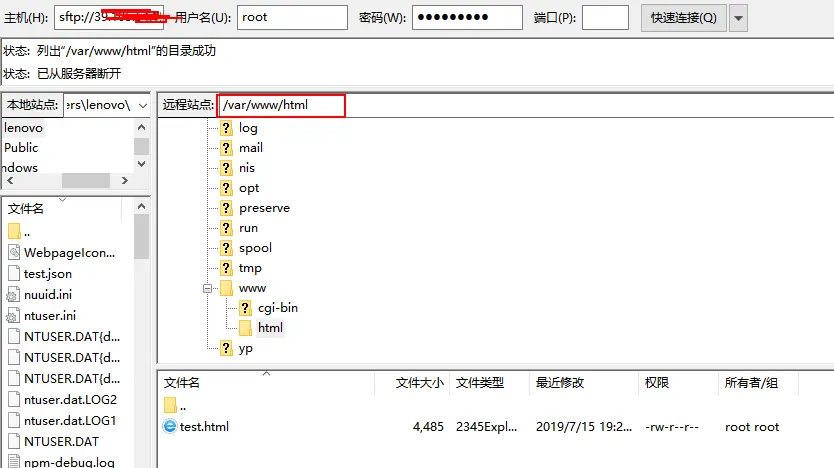Collapse the www tree node
The width and height of the screenshot is (834, 468).
pos(207,288)
